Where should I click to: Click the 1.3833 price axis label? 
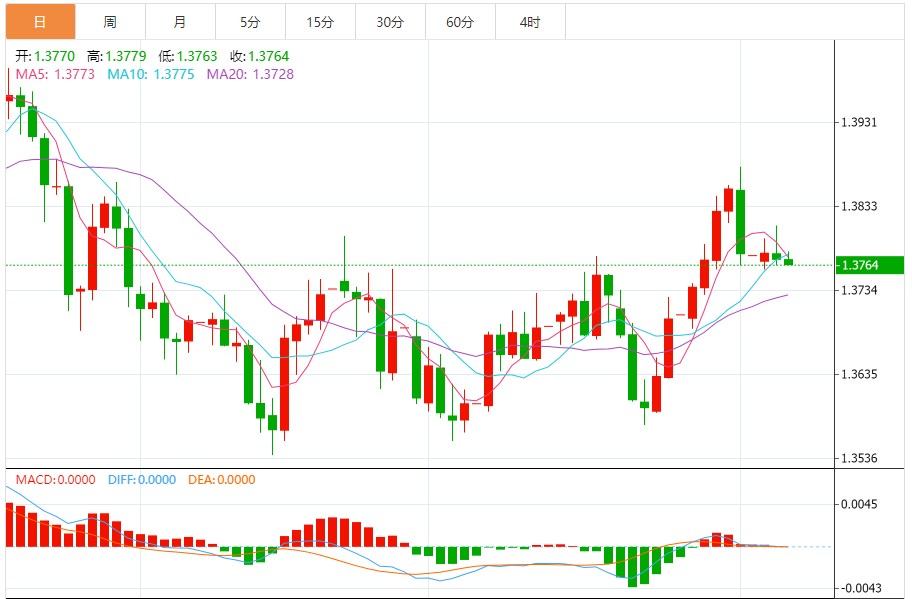click(859, 206)
